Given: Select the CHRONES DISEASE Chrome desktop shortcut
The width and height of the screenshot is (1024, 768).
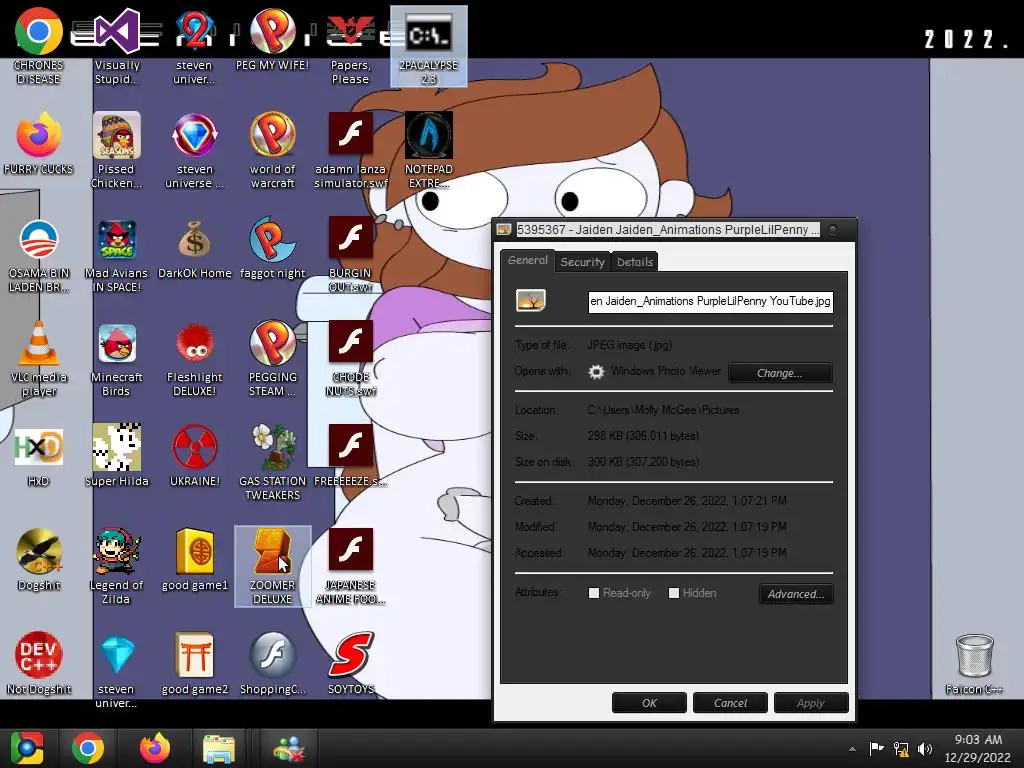Looking at the screenshot, I should (39, 46).
